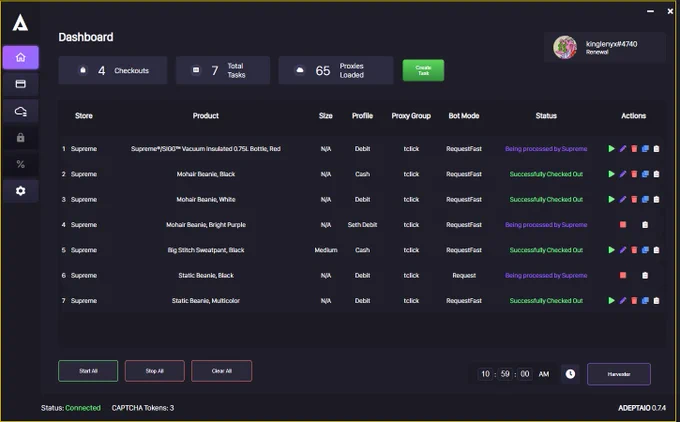Image resolution: width=680 pixels, height=422 pixels.
Task: Select the 'Medium' size cell
Action: (326, 250)
